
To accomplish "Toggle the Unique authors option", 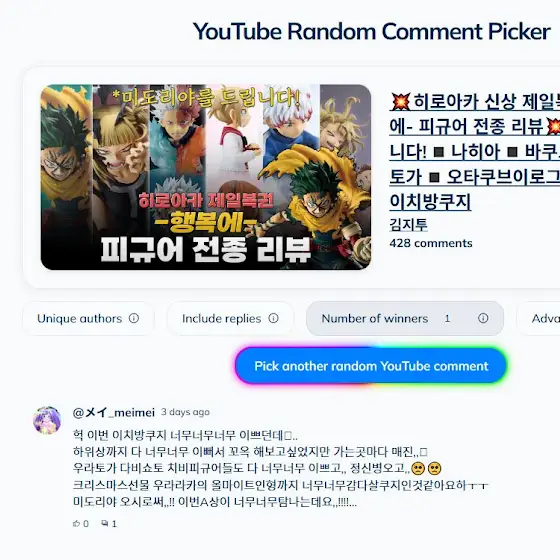I will point(88,318).
